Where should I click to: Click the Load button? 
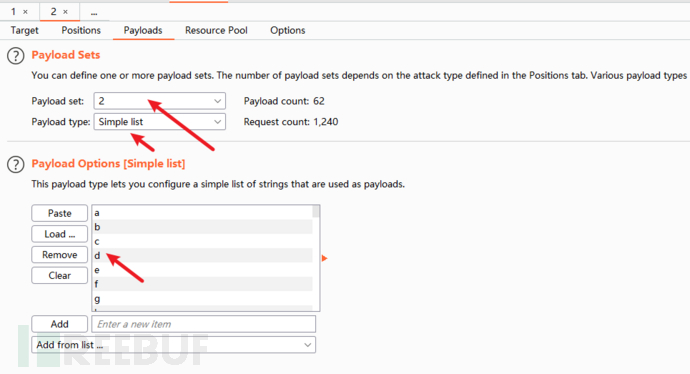pos(59,234)
